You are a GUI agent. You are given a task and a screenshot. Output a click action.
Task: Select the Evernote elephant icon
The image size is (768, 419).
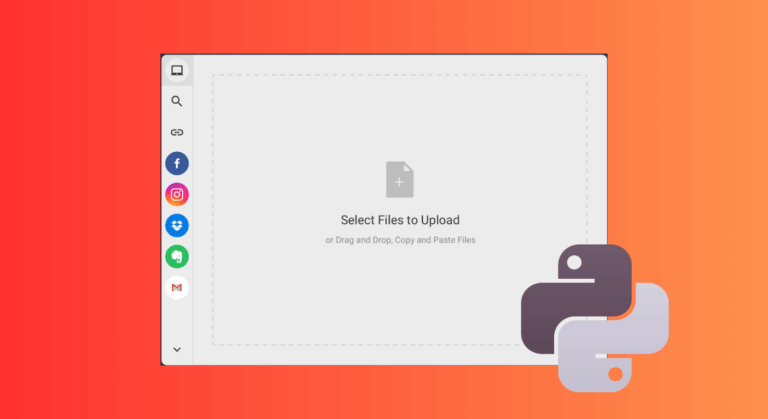[177, 257]
